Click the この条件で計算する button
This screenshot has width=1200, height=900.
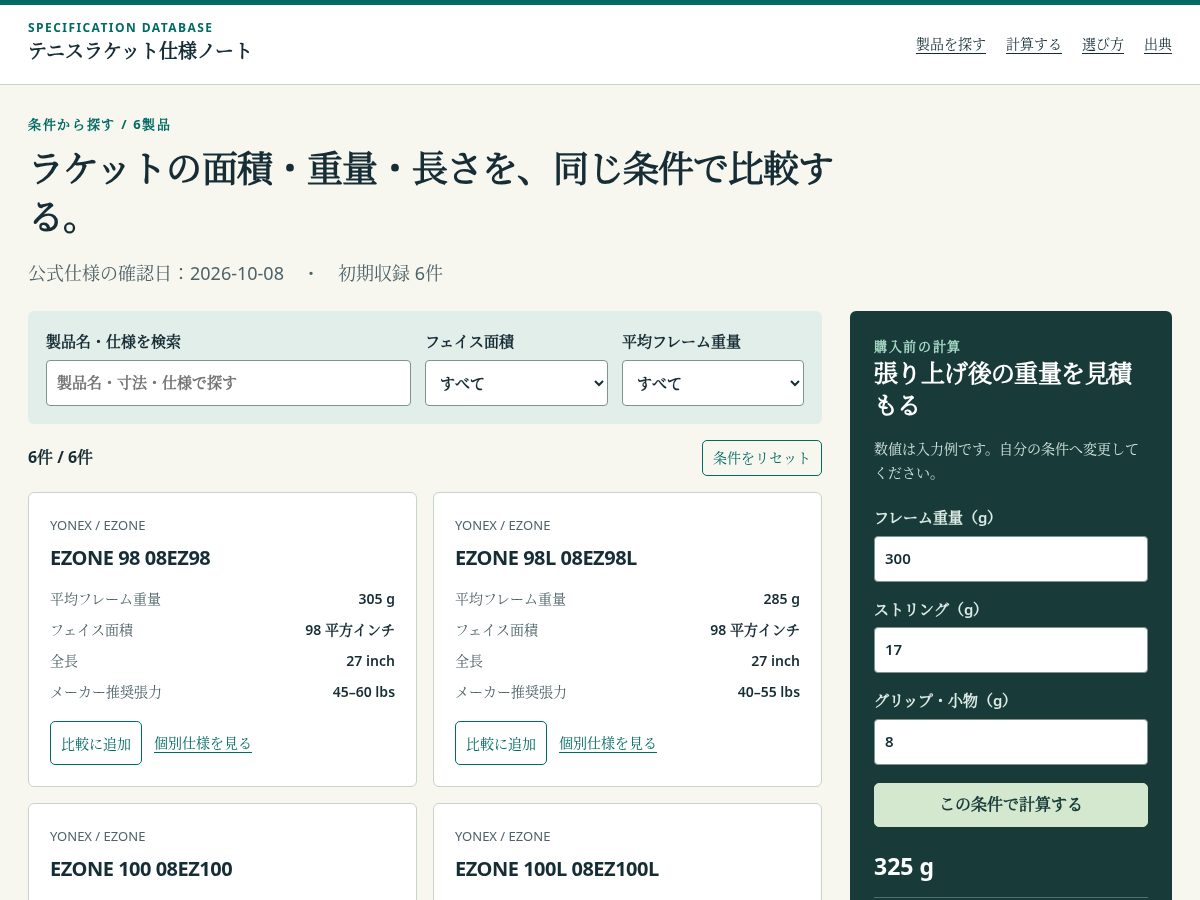1011,805
